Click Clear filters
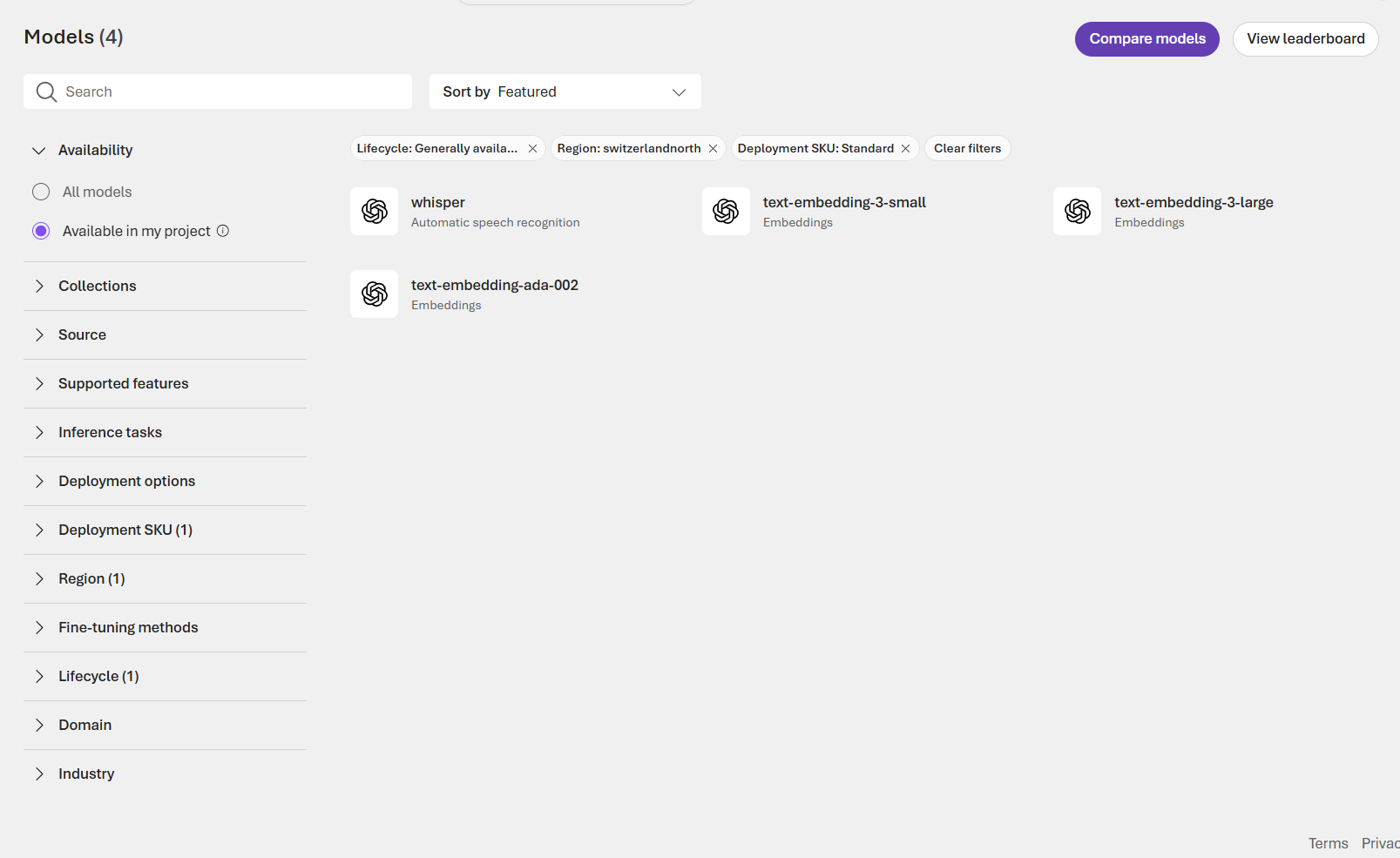The width and height of the screenshot is (1400, 858). (x=967, y=149)
